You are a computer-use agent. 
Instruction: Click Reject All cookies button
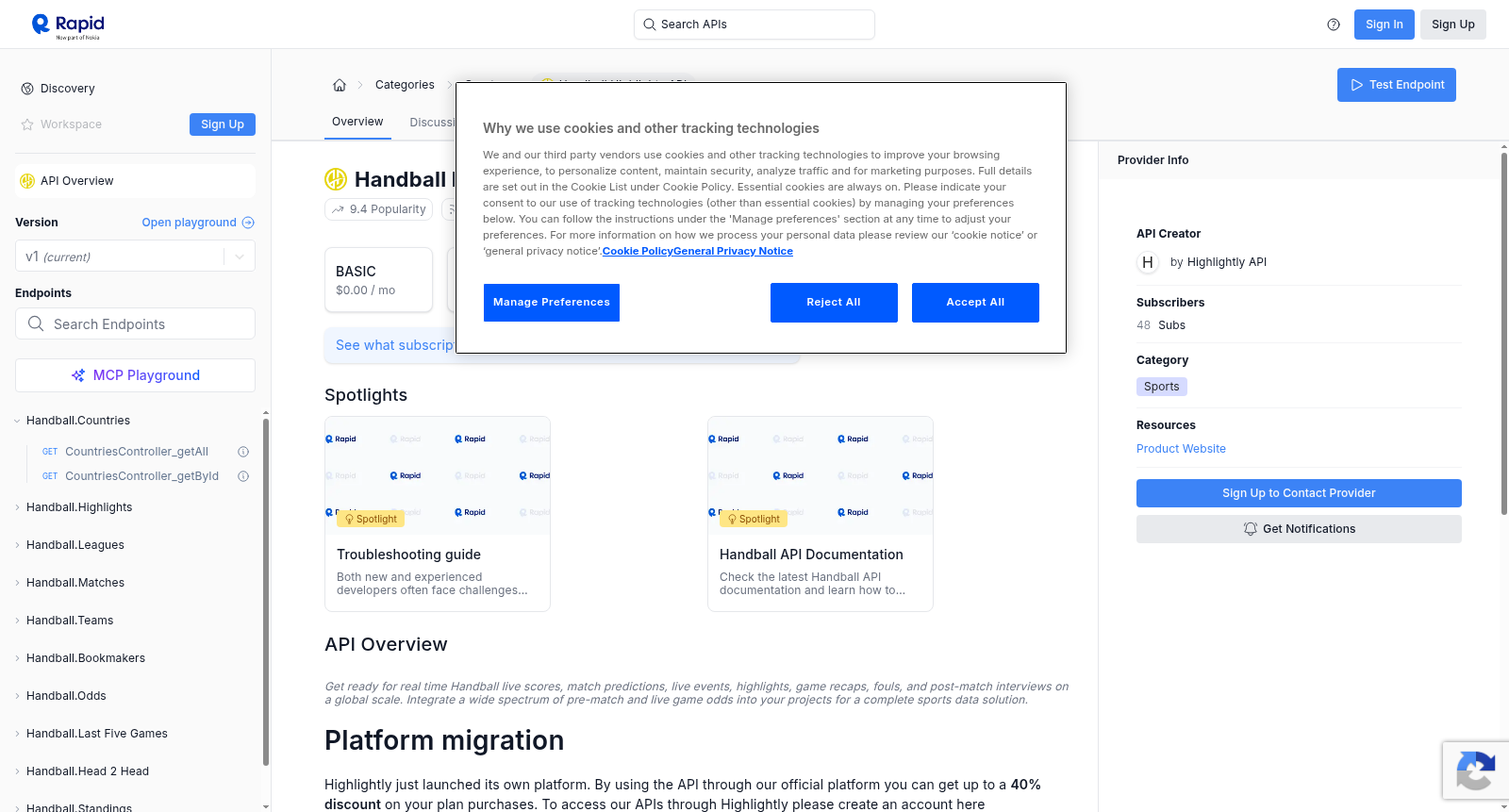(x=834, y=303)
